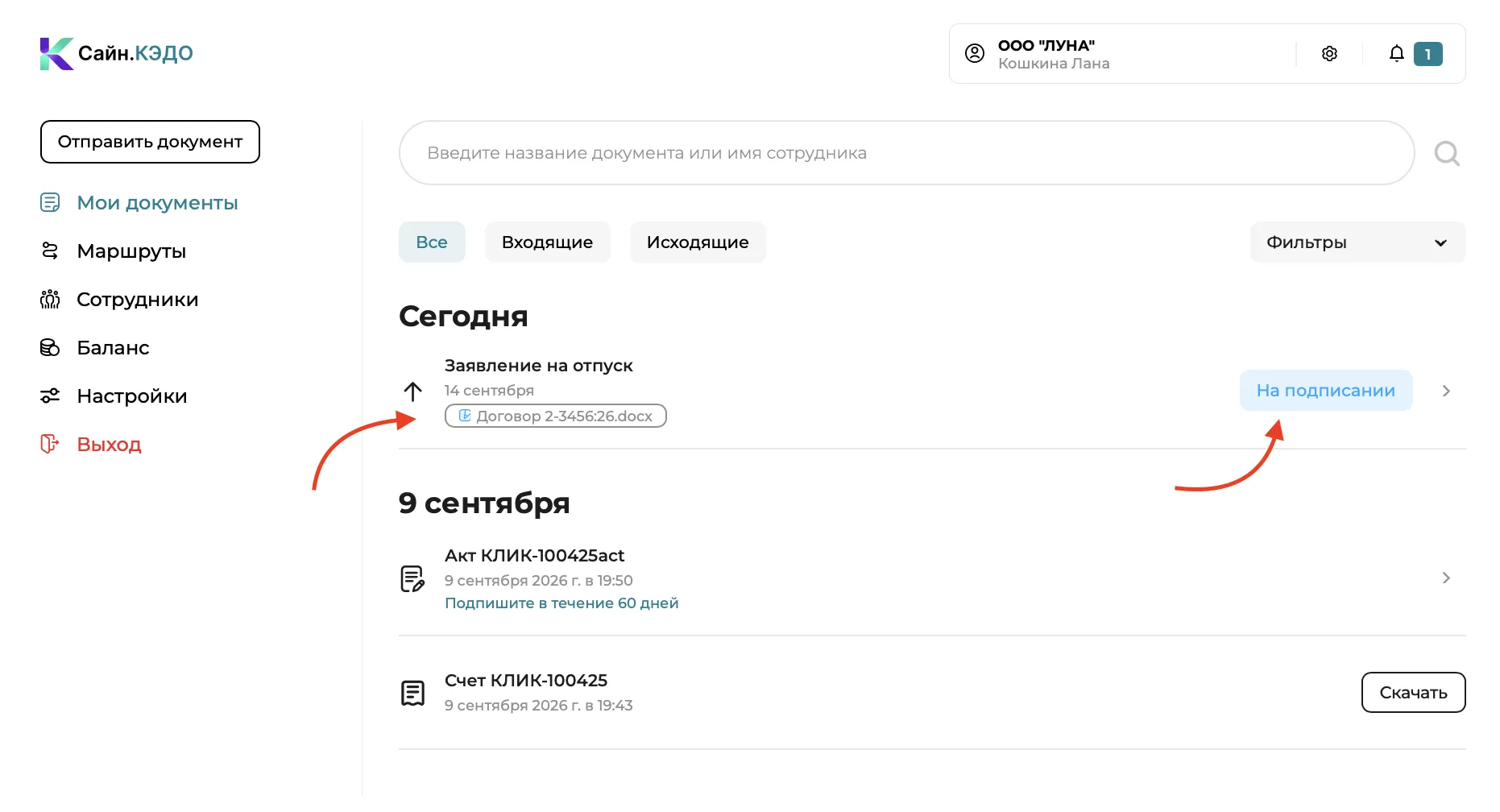This screenshot has height=812, width=1500.
Task: Click the notification count badge
Action: coord(1428,54)
